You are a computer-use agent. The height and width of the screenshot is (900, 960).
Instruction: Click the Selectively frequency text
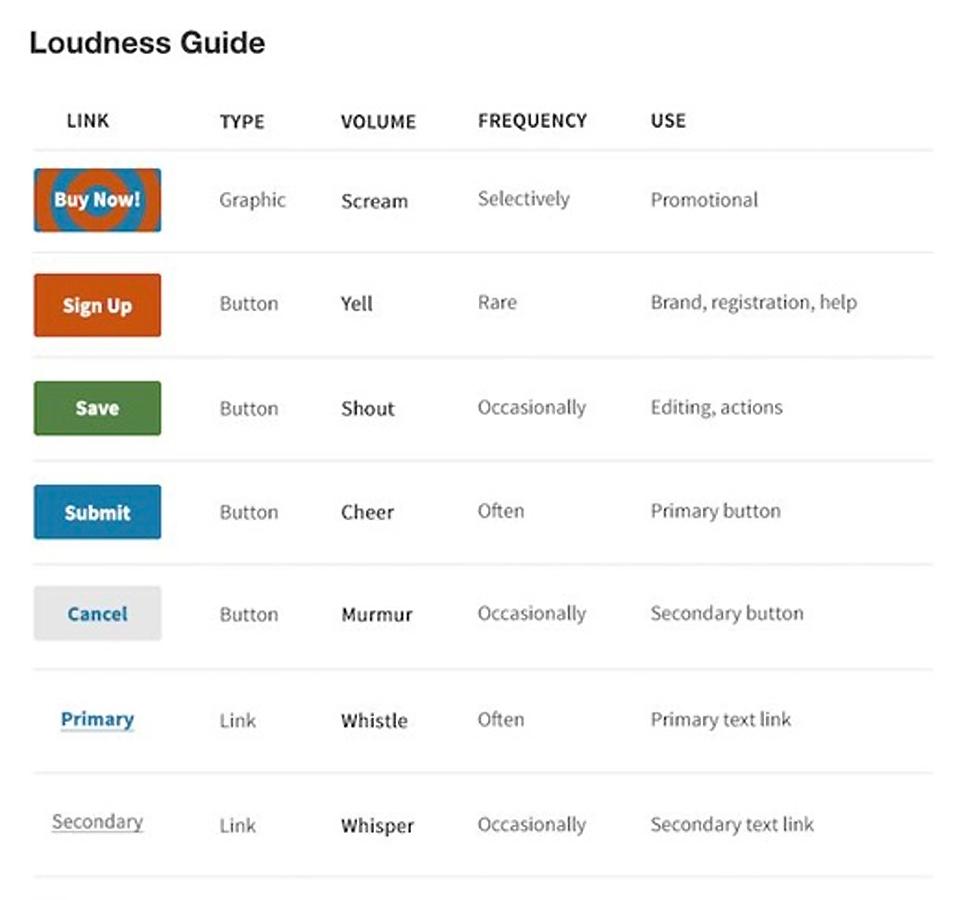pyautogui.click(x=523, y=198)
